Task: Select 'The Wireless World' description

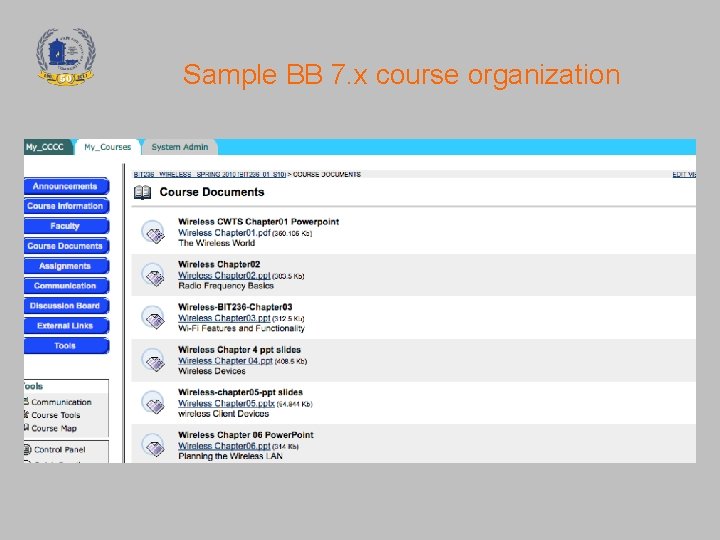Action: (x=216, y=243)
